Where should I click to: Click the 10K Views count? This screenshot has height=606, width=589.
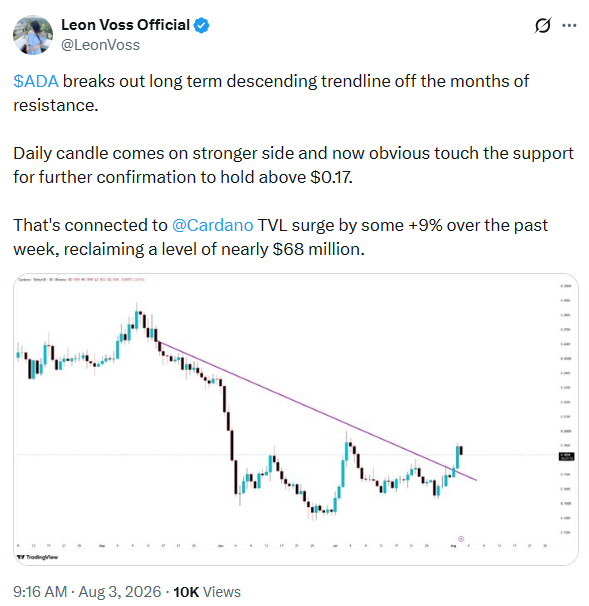click(x=207, y=592)
